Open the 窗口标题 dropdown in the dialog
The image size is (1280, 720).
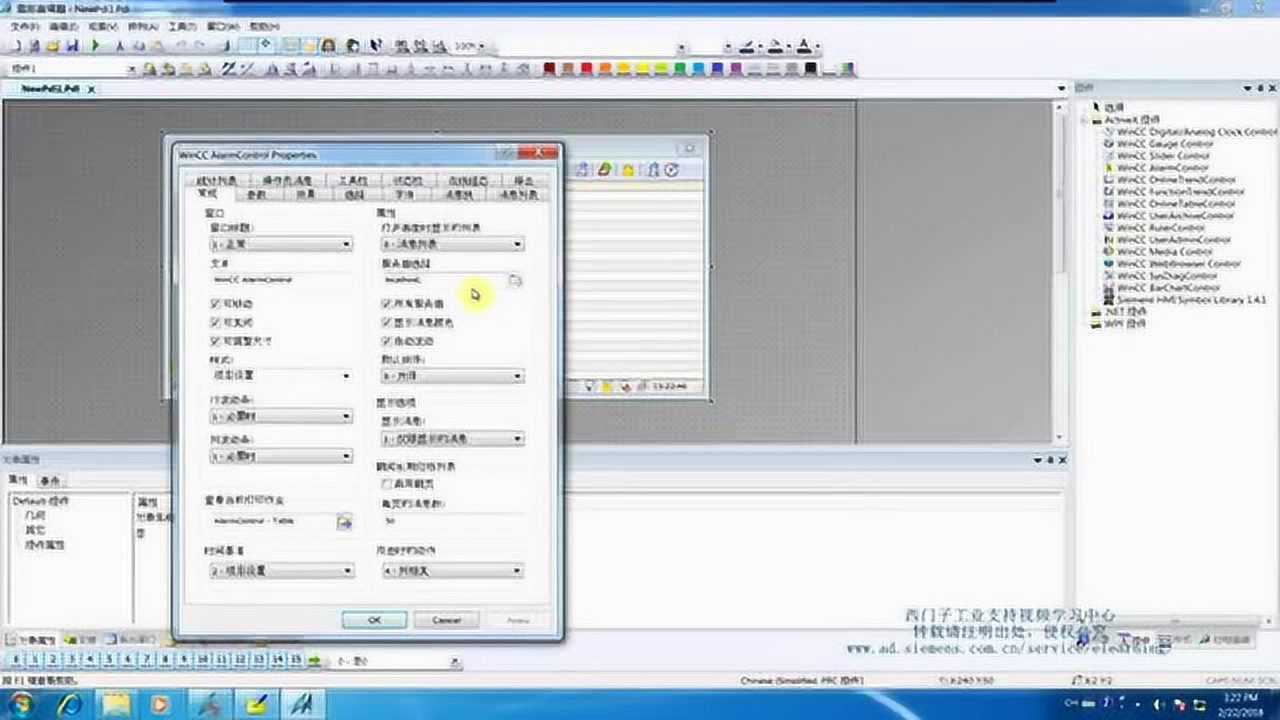[346, 244]
